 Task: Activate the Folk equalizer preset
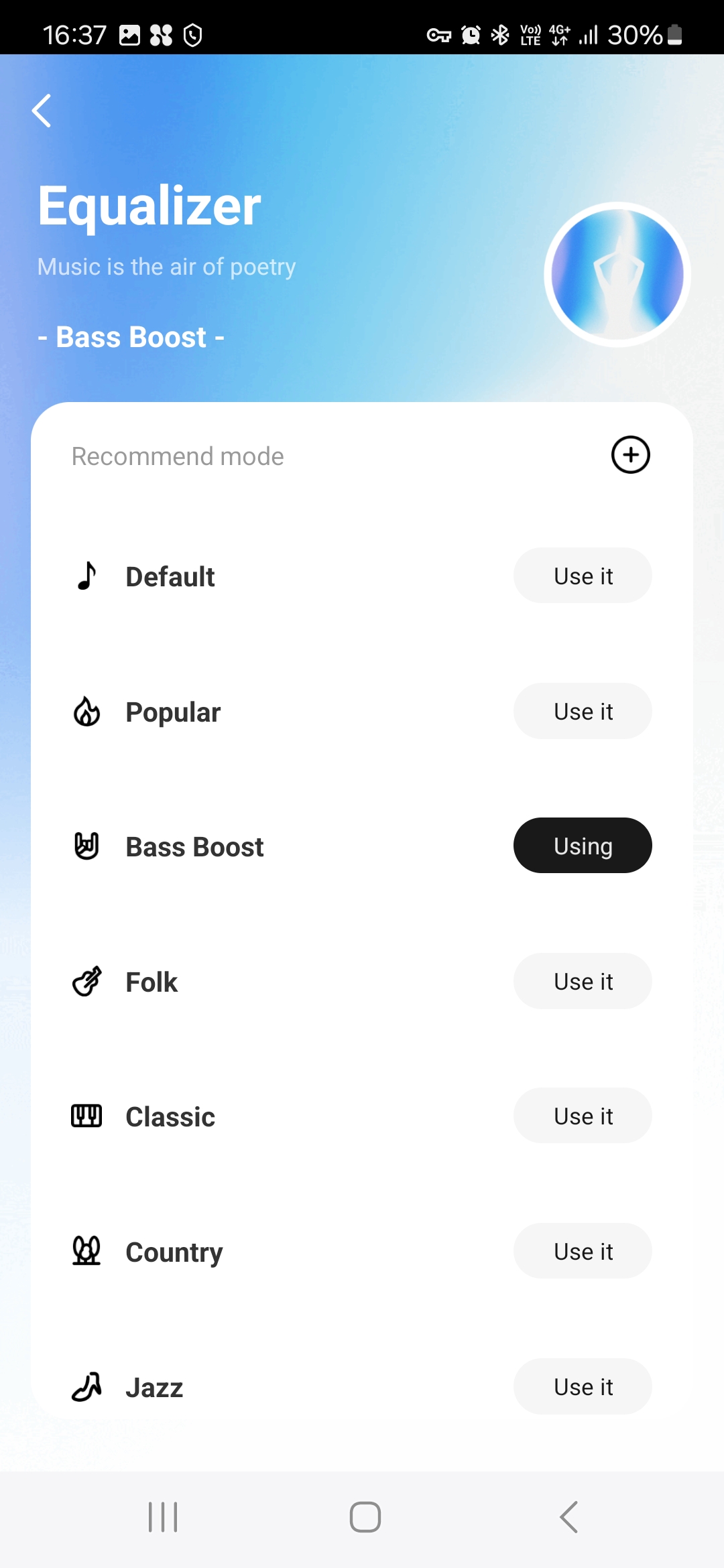(x=583, y=982)
